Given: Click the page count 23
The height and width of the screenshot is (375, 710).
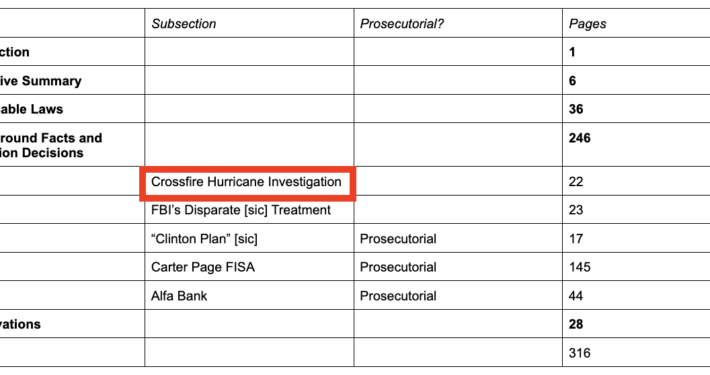Looking at the screenshot, I should coord(576,210).
